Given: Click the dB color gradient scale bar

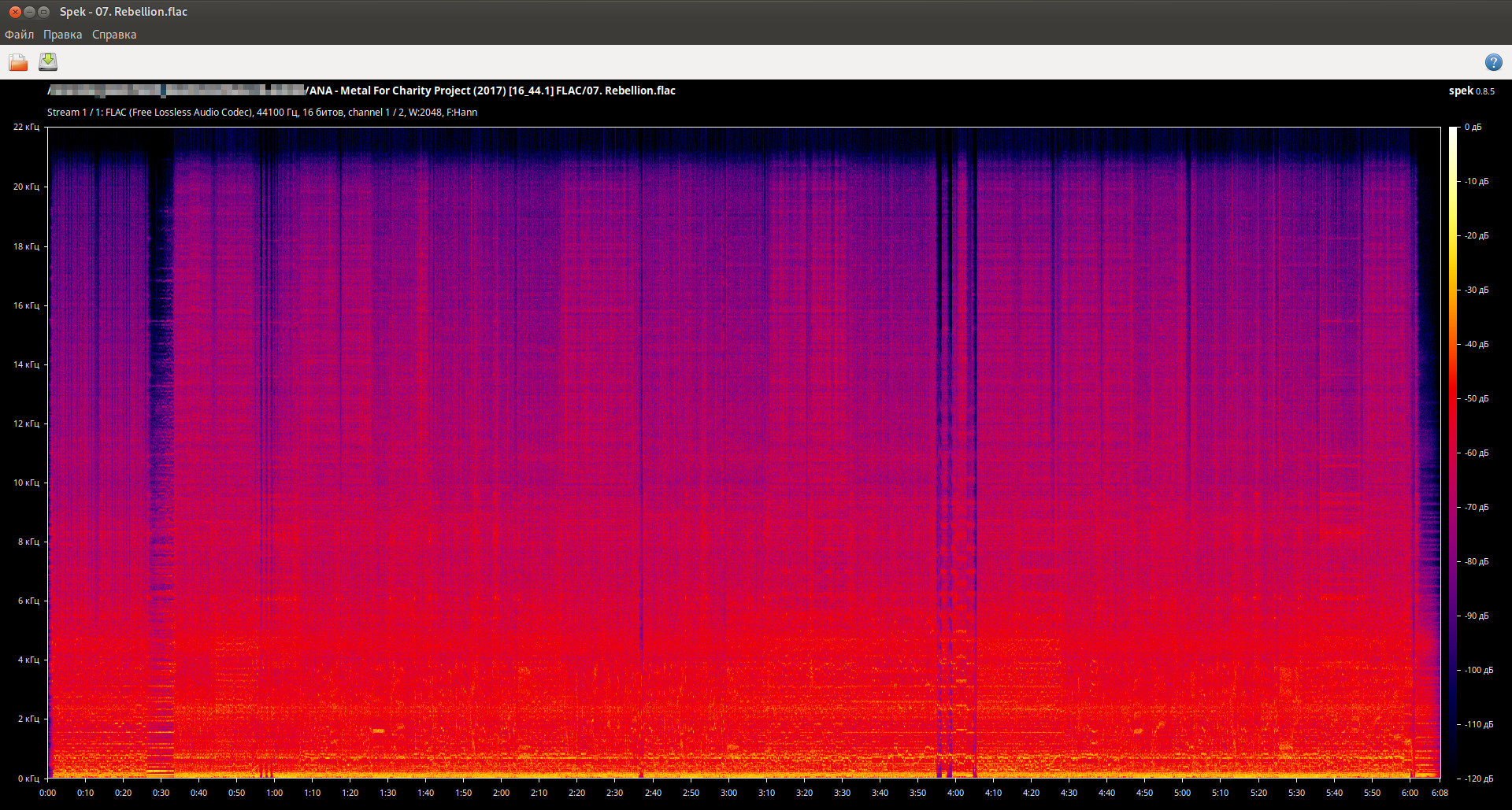Looking at the screenshot, I should point(1453,453).
